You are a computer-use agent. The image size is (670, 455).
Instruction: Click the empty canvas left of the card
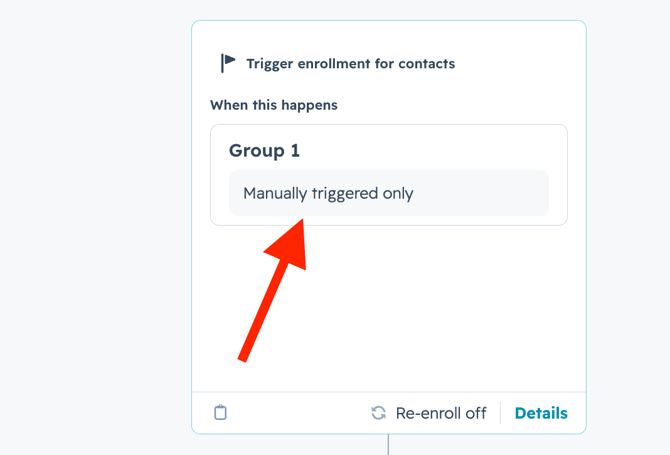coord(95,230)
